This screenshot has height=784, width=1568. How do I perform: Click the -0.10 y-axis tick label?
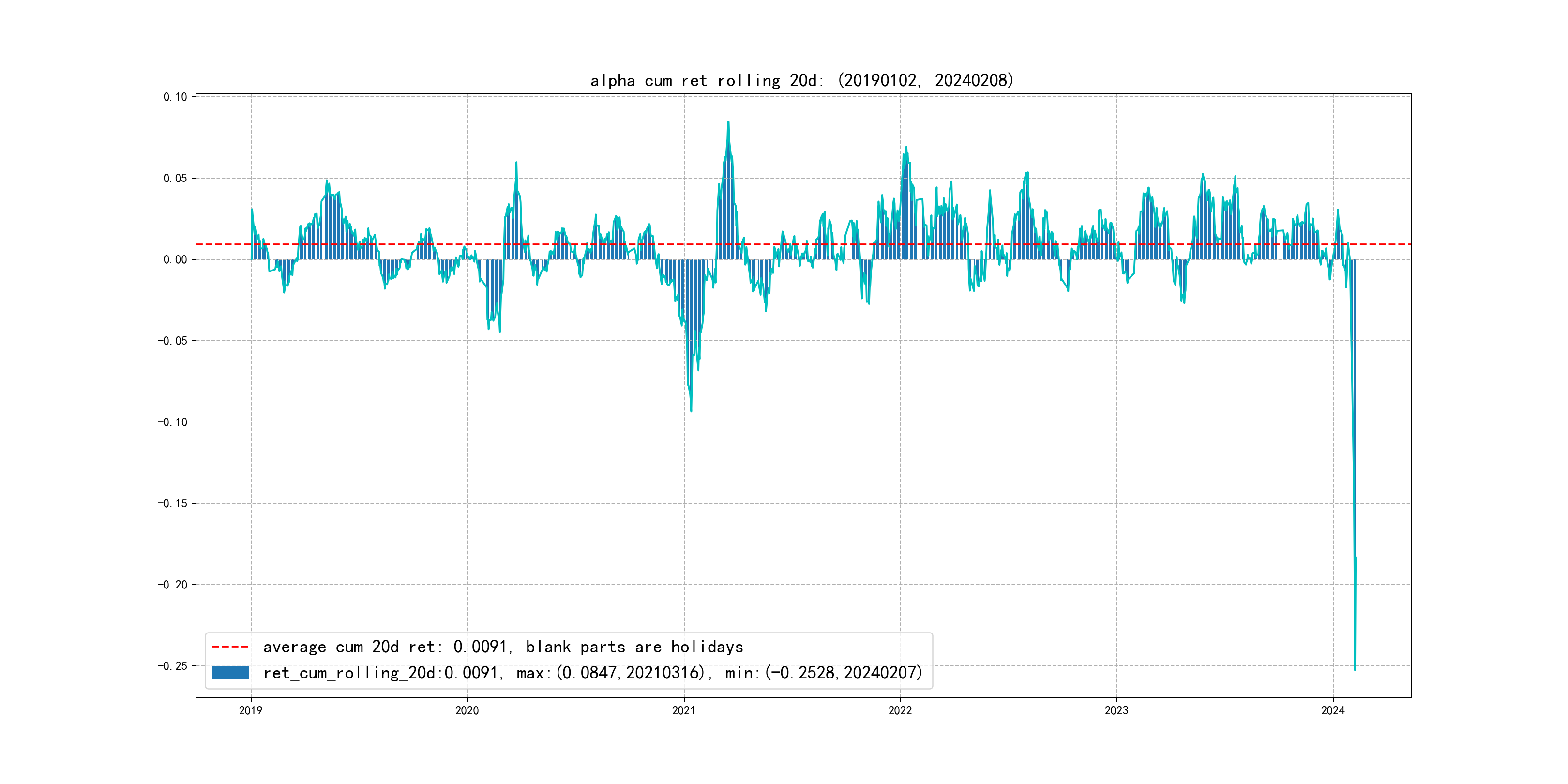pyautogui.click(x=173, y=422)
